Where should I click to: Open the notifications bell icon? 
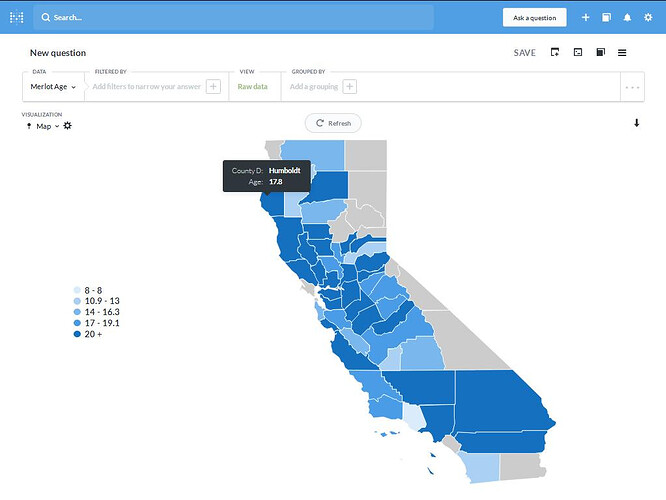click(x=627, y=17)
